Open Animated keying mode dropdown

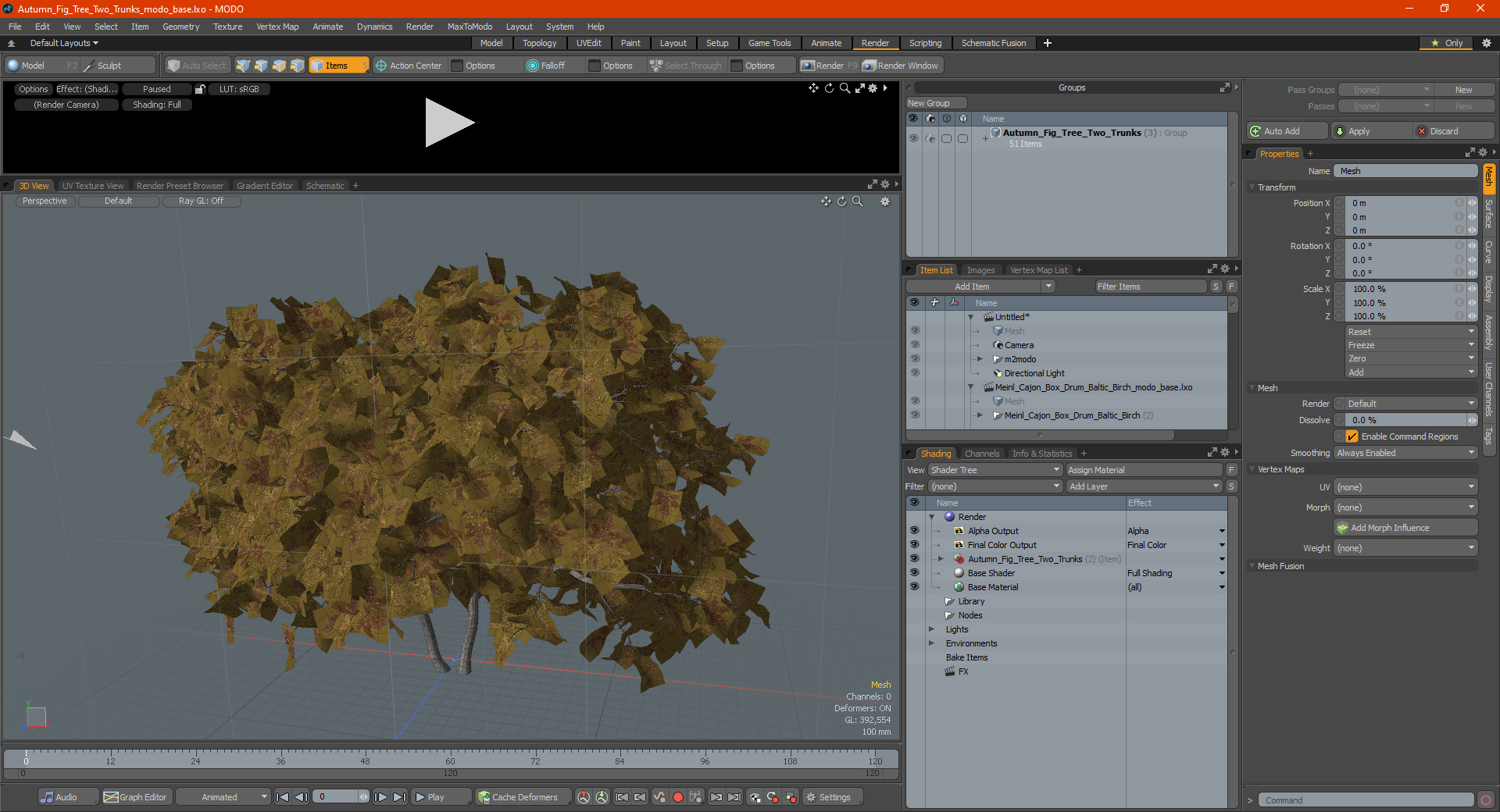pos(223,797)
